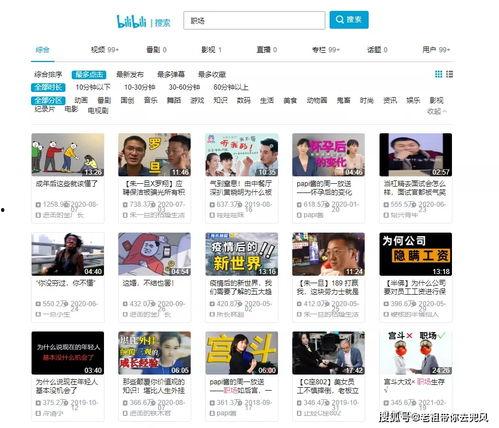Open the yellow 宫斗 thumbnail lasting 06:00
Screen dimensions: 499x428
[242, 353]
